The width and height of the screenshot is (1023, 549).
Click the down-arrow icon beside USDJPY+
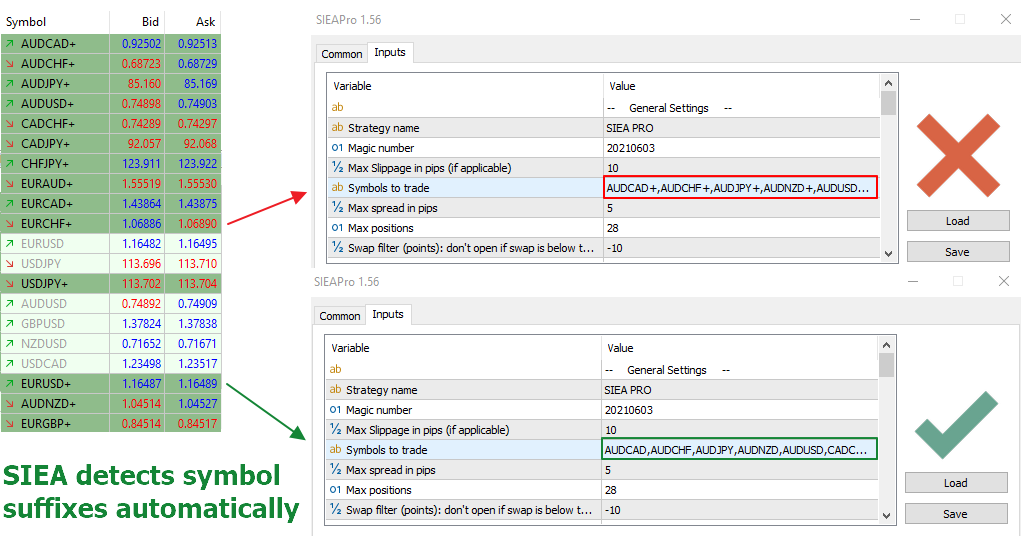pyautogui.click(x=10, y=283)
